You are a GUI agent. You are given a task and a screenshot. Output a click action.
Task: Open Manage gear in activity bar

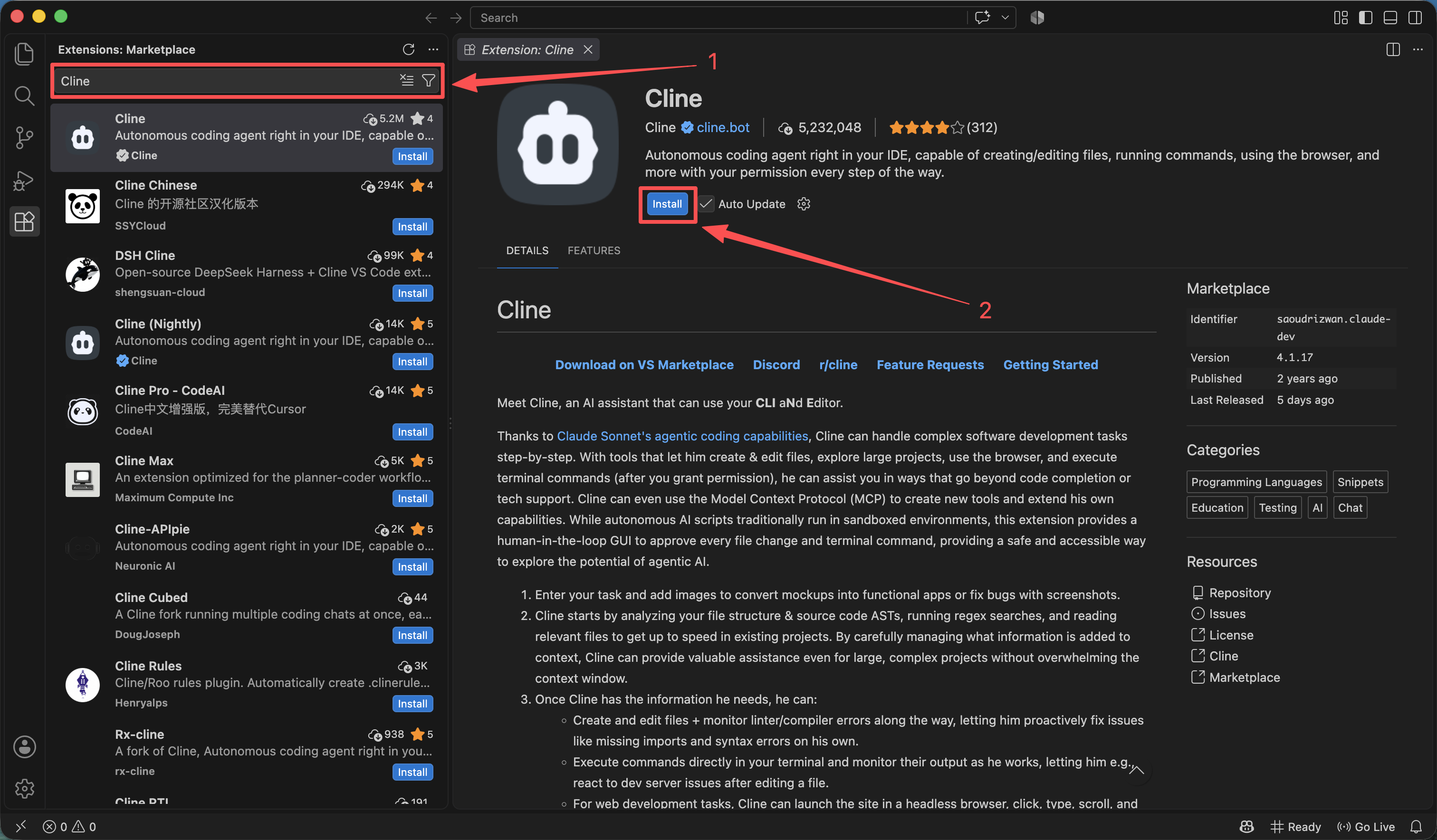tap(24, 789)
